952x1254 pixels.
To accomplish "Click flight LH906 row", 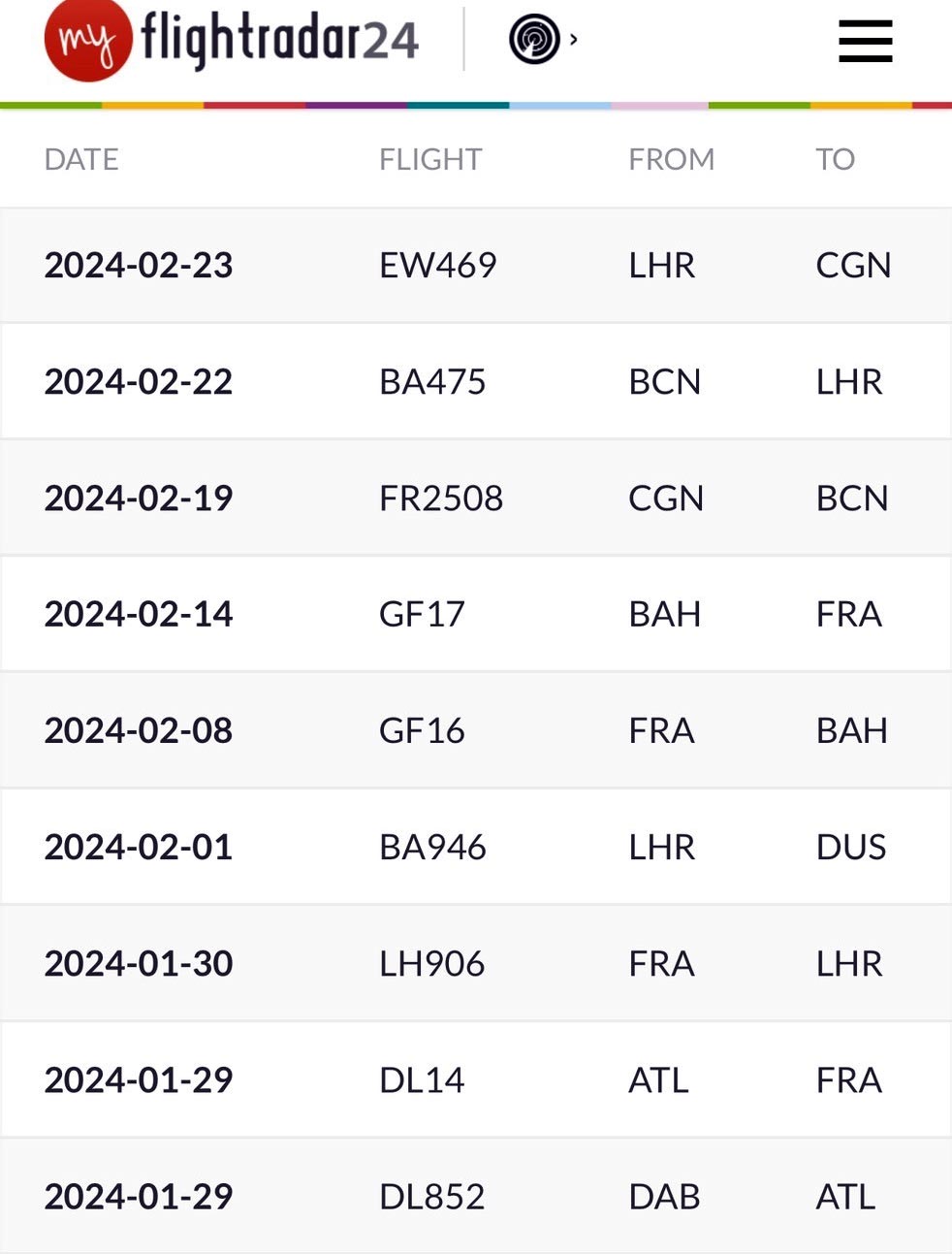I will (x=432, y=964).
